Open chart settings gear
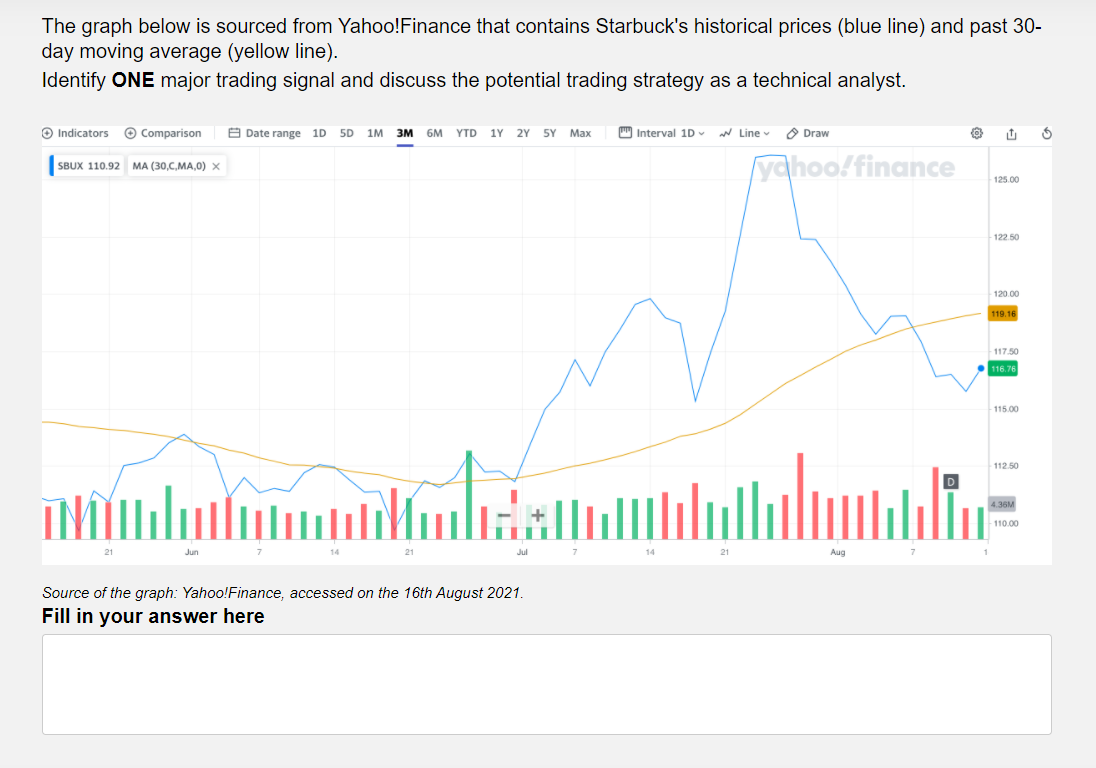Image resolution: width=1096 pixels, height=768 pixels. [x=977, y=133]
